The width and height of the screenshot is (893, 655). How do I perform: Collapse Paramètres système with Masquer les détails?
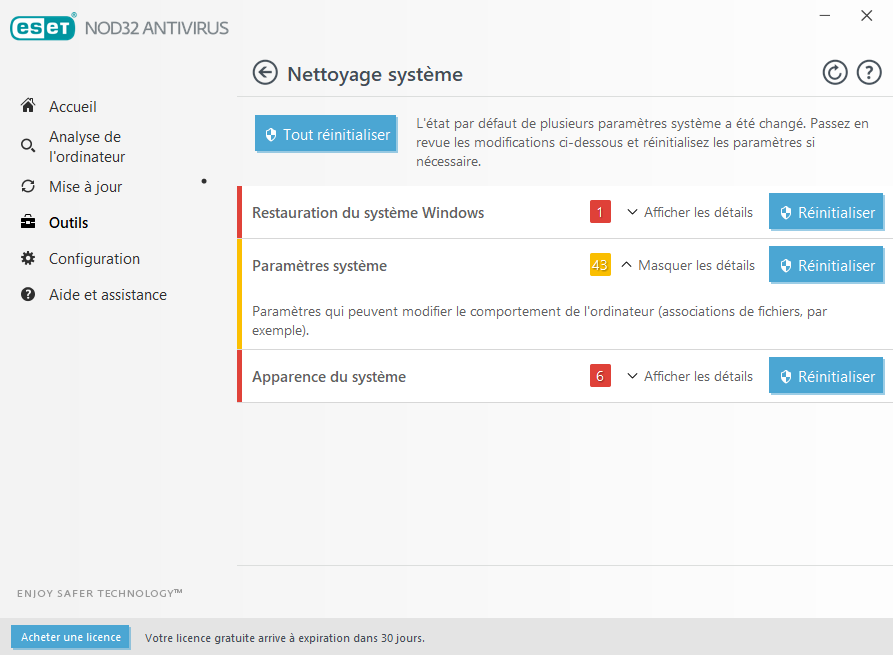click(688, 265)
